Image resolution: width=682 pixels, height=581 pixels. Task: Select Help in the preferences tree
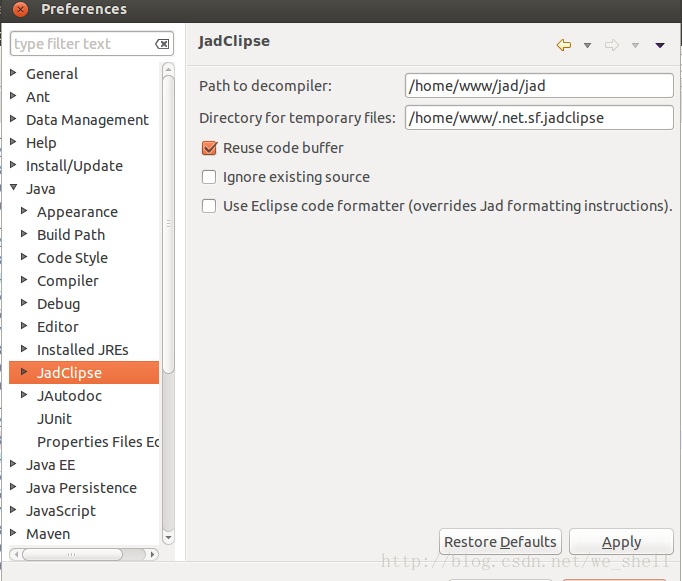pyautogui.click(x=41, y=143)
